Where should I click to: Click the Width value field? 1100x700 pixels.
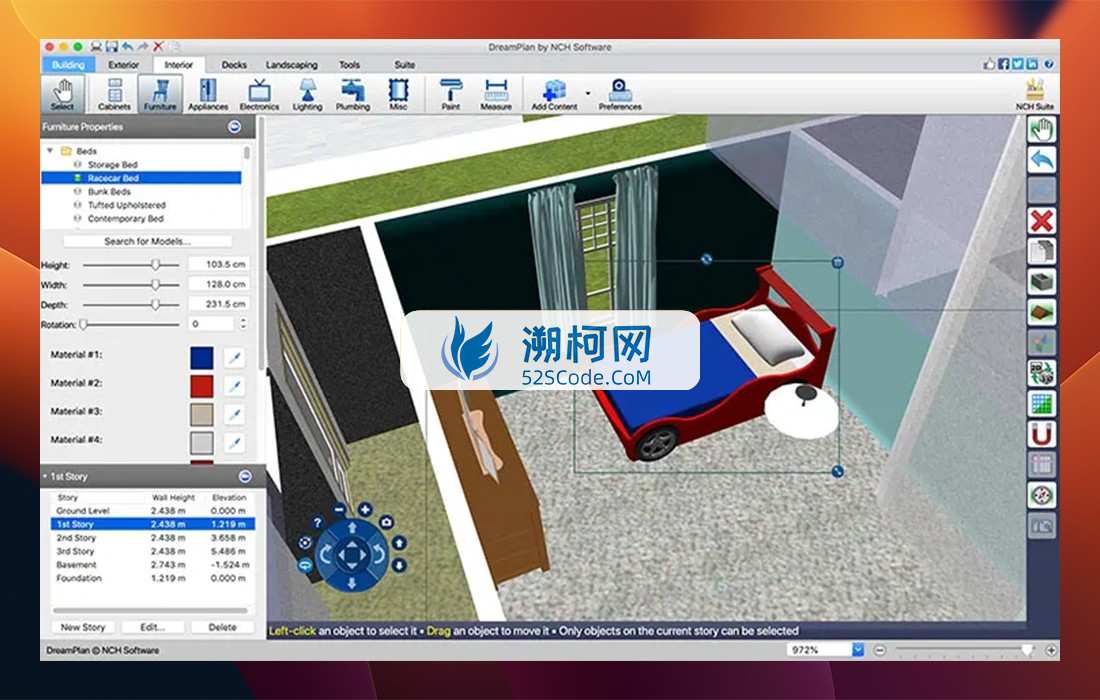point(218,284)
